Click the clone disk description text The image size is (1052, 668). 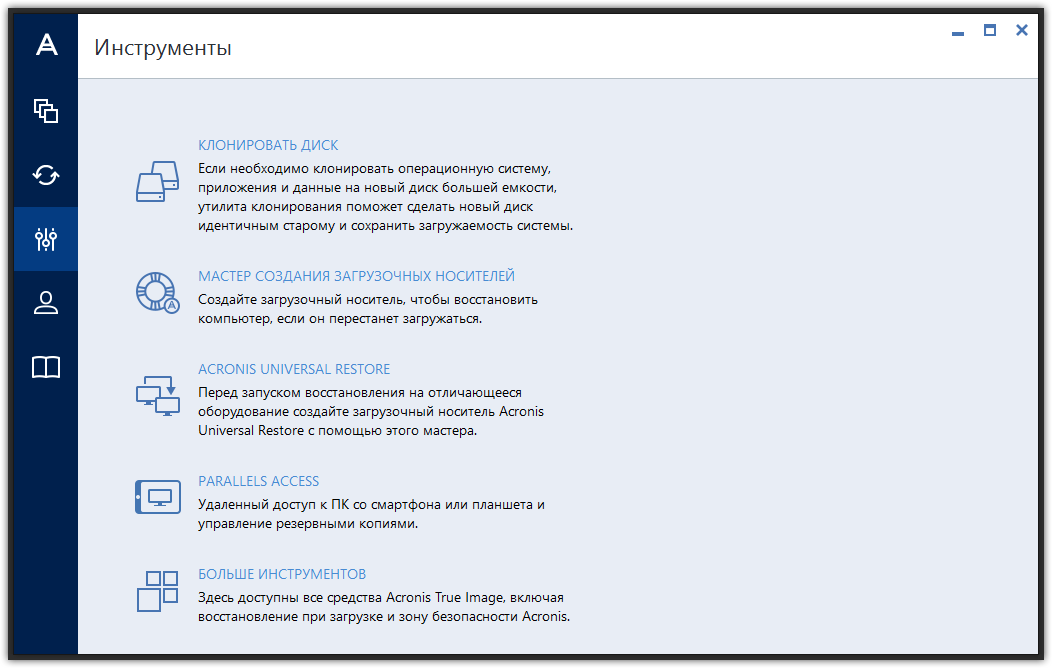[386, 197]
